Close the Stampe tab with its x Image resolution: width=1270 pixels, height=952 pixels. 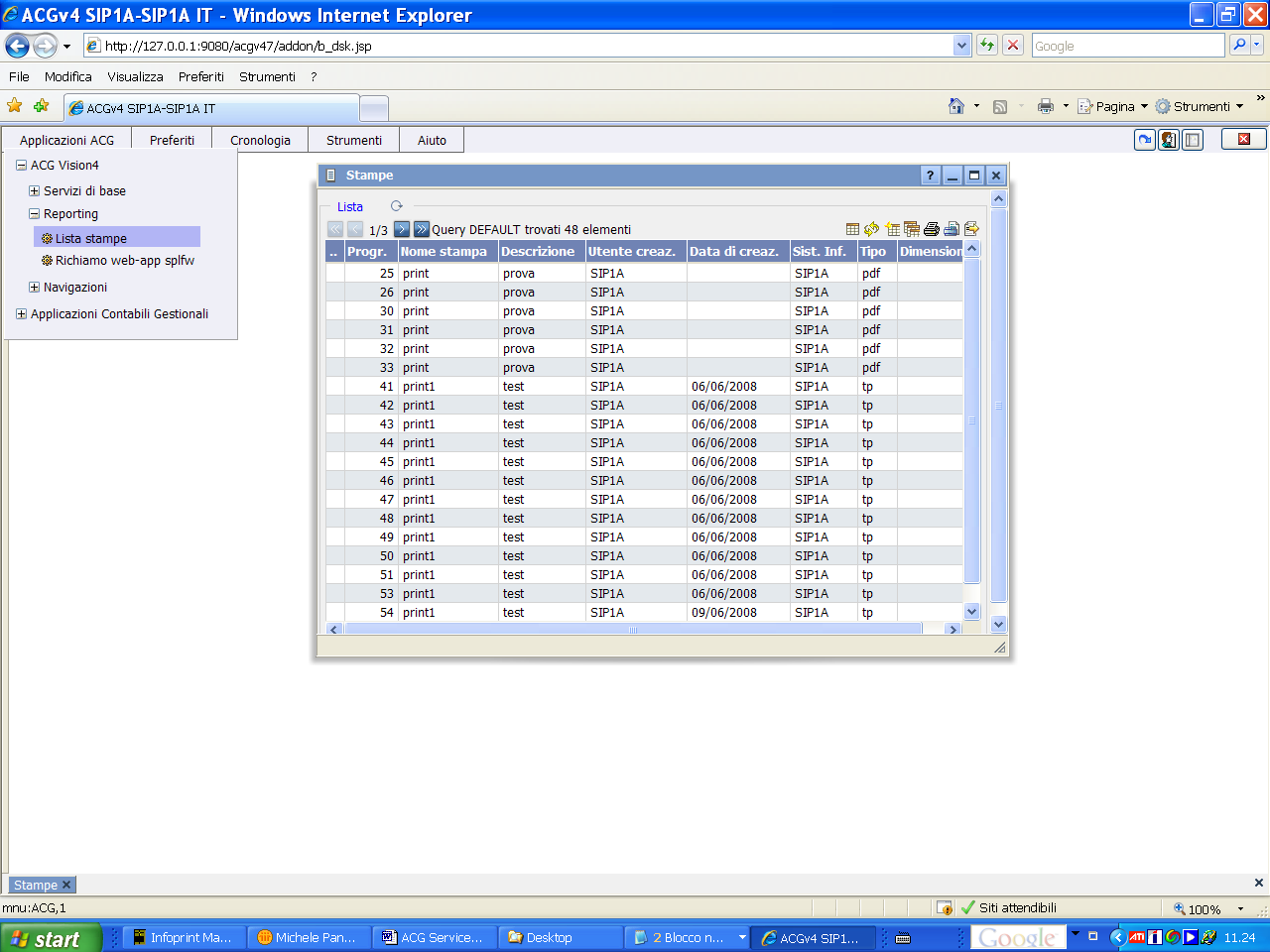[66, 885]
